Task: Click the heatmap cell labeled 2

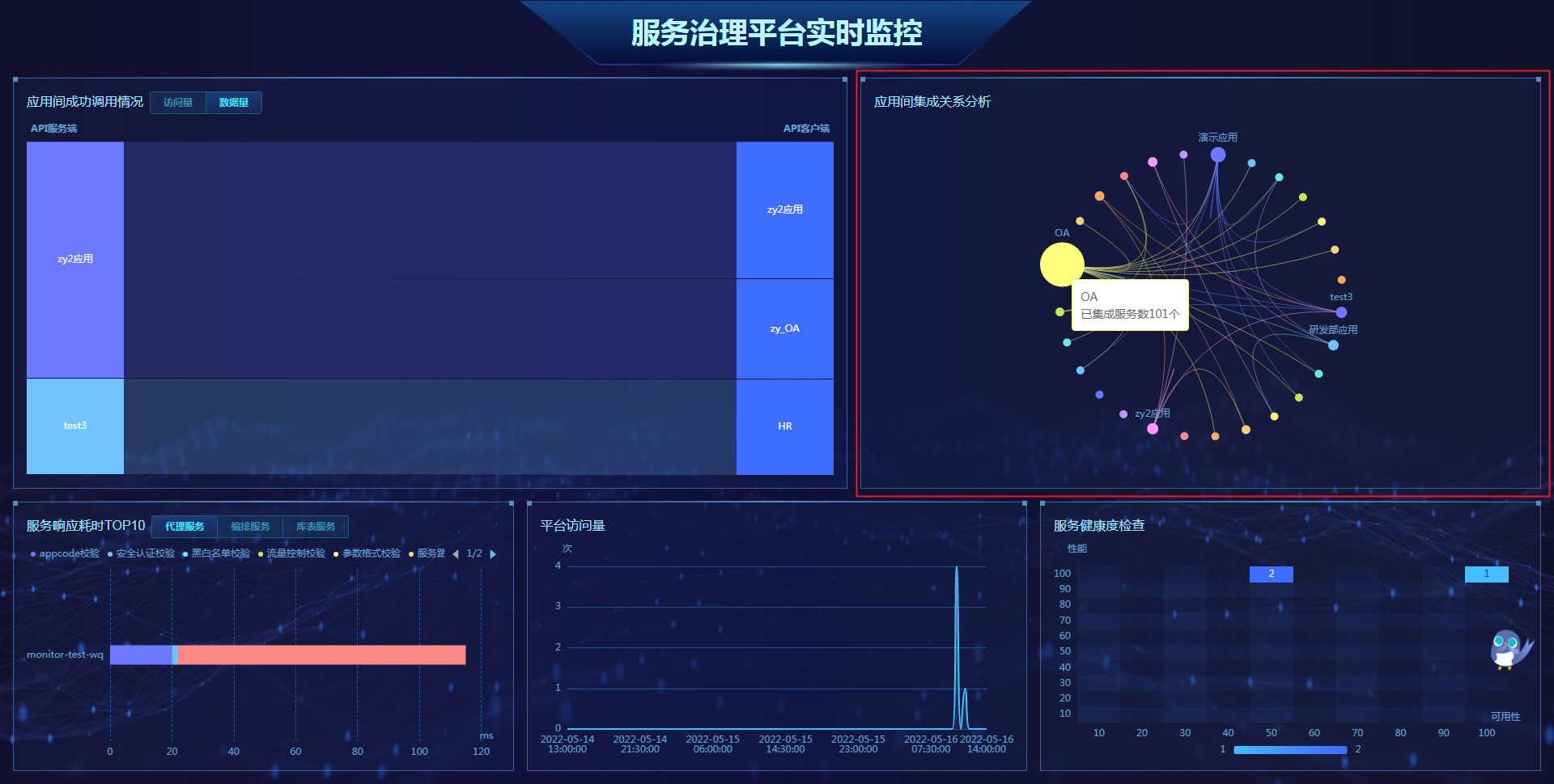Action: (1271, 574)
